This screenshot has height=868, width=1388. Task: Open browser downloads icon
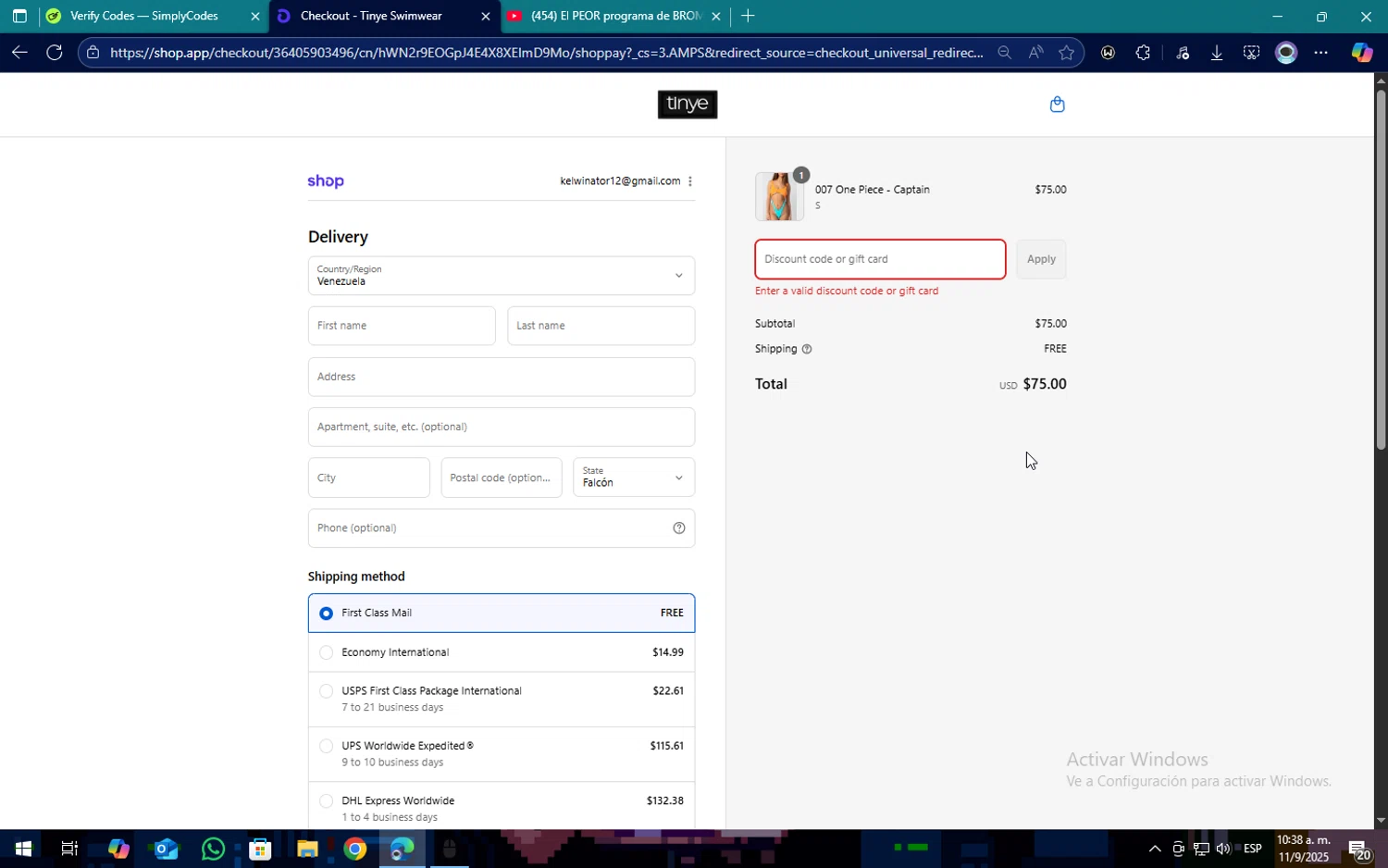click(1217, 53)
